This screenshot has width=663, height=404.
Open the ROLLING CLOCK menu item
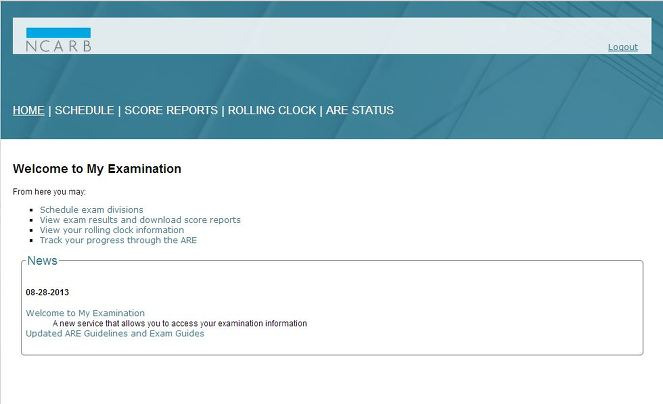272,110
